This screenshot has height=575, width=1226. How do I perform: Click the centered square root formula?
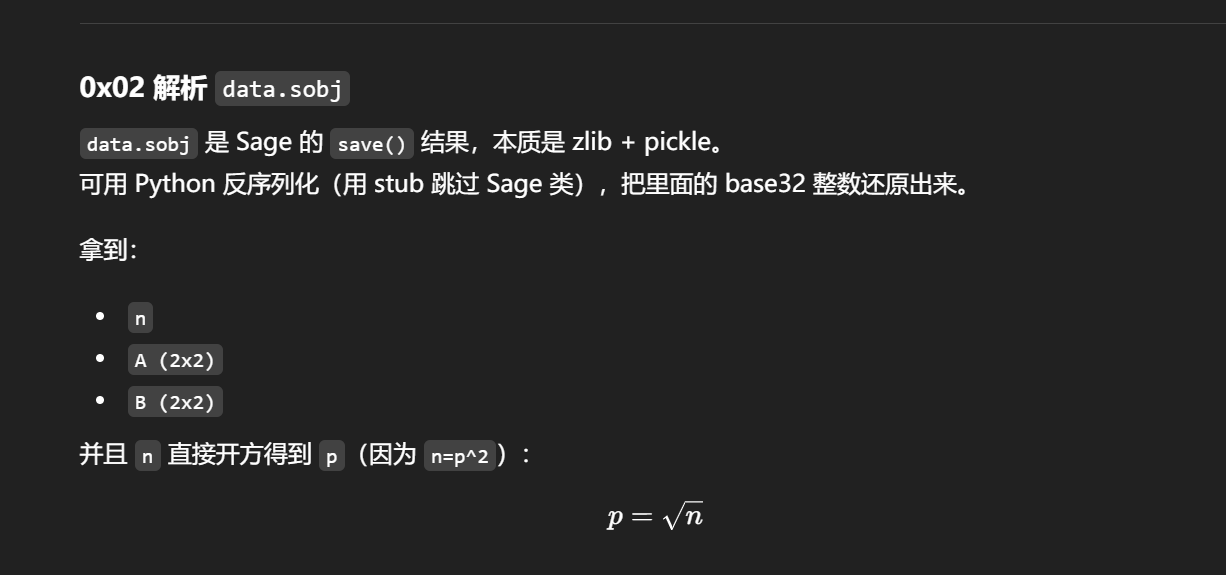[654, 517]
